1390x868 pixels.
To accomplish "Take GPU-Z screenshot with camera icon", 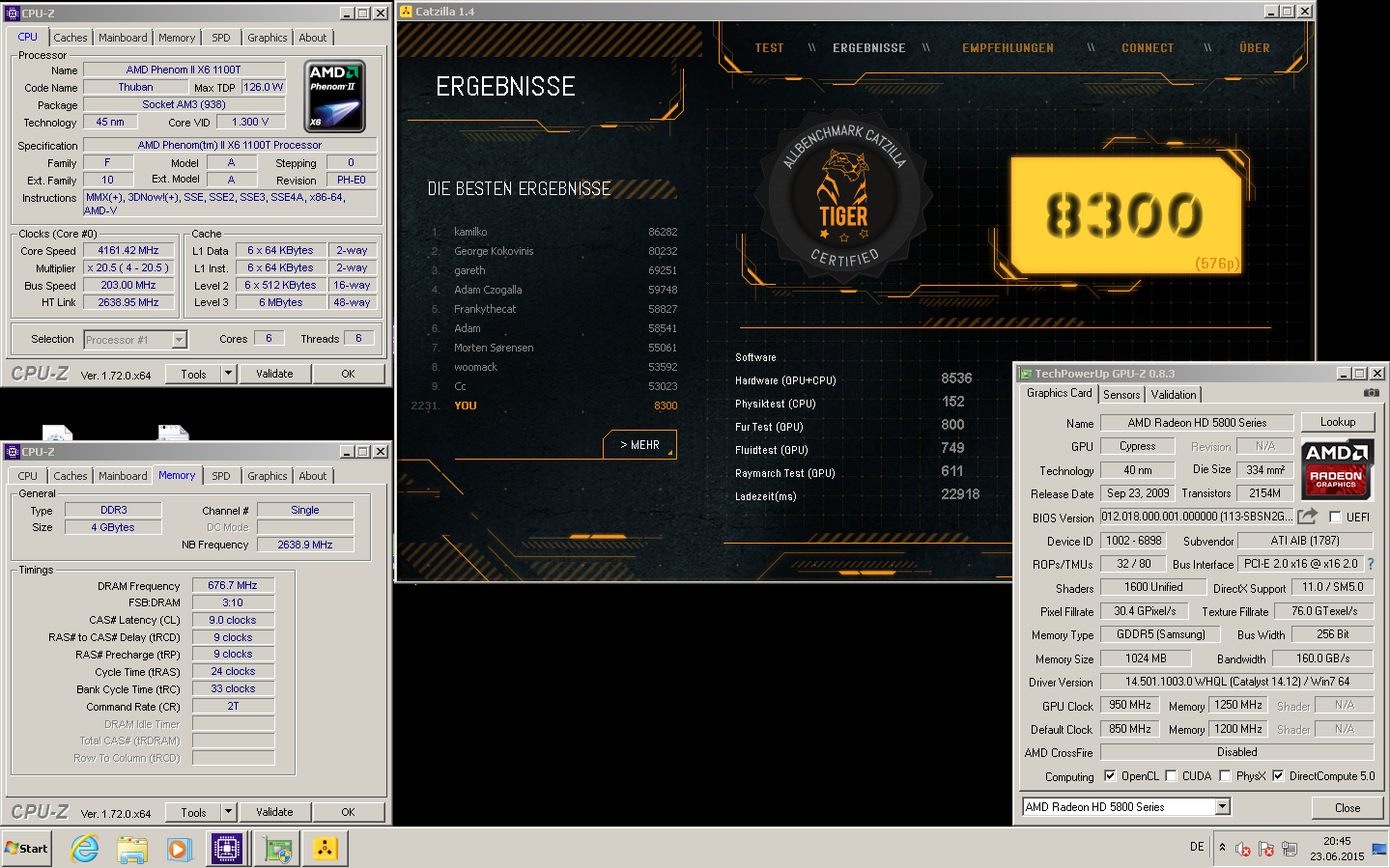I will pos(1371,393).
